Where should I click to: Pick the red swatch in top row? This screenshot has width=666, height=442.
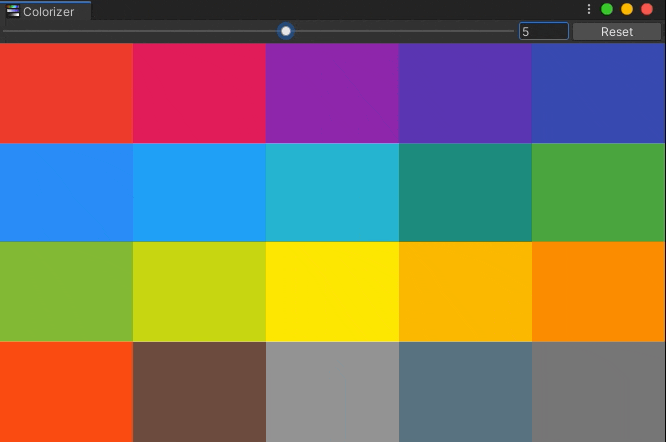(66, 93)
